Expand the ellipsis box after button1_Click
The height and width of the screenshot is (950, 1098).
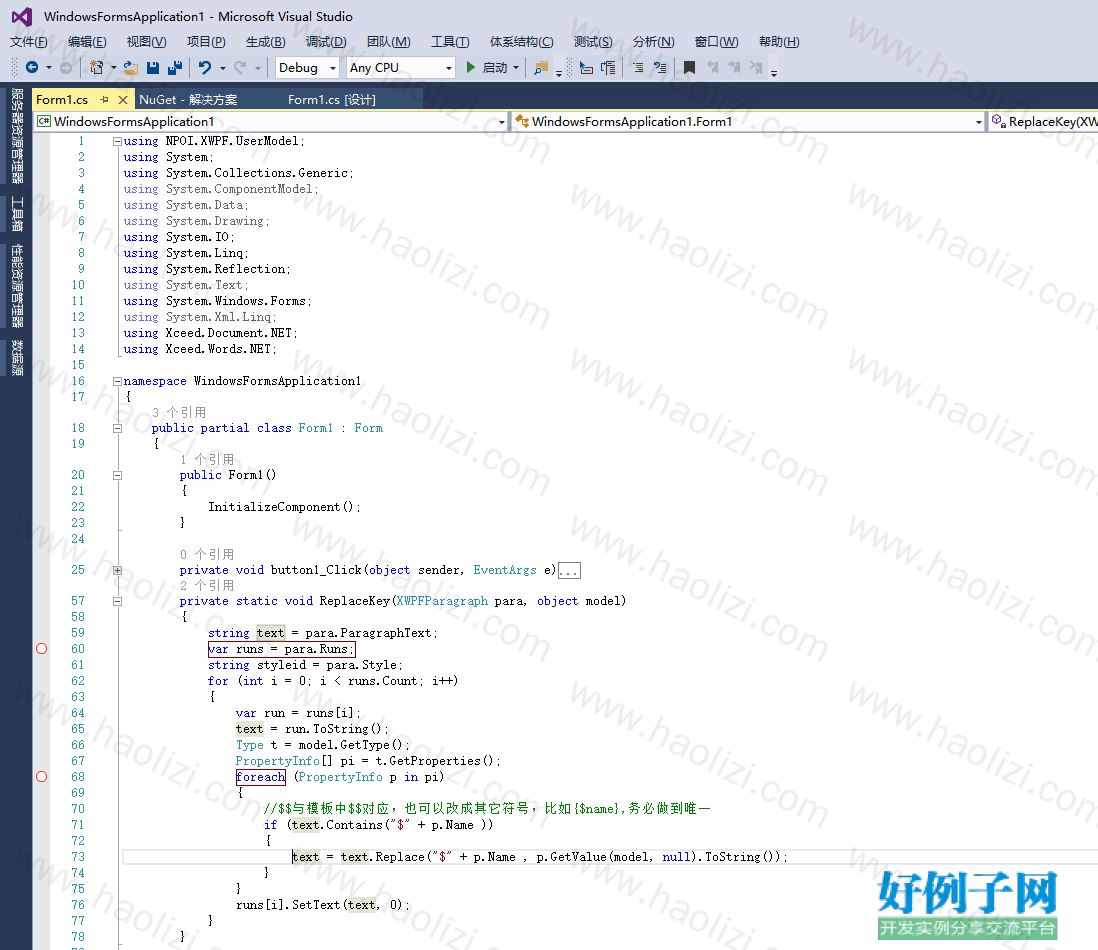tap(569, 571)
